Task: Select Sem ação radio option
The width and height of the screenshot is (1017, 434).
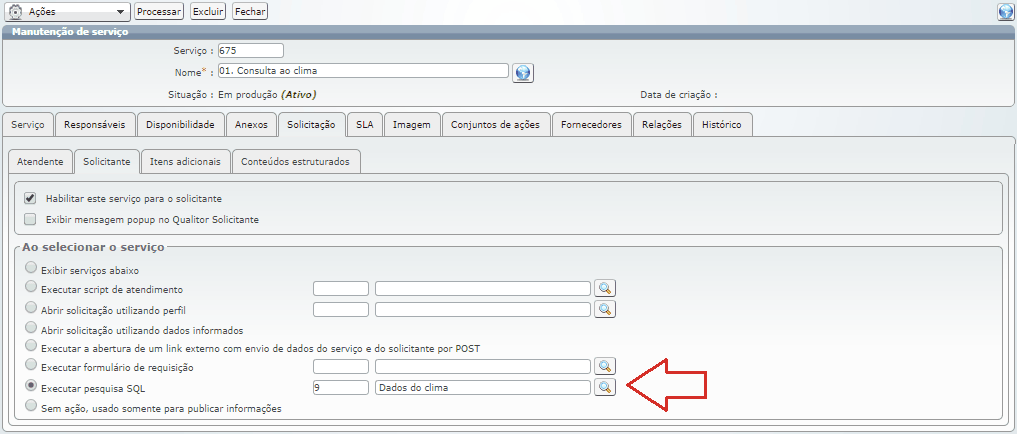Action: 32,407
